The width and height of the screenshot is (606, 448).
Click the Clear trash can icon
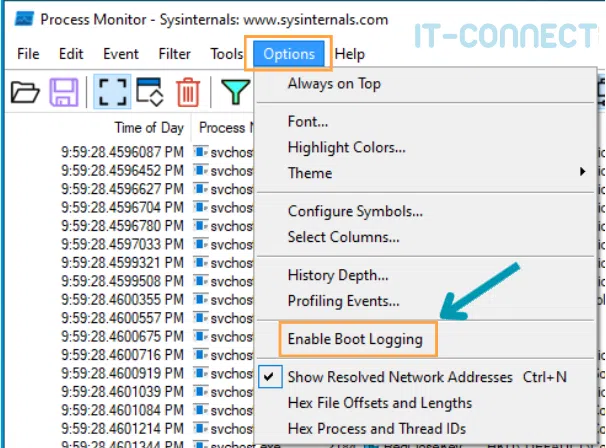[188, 92]
